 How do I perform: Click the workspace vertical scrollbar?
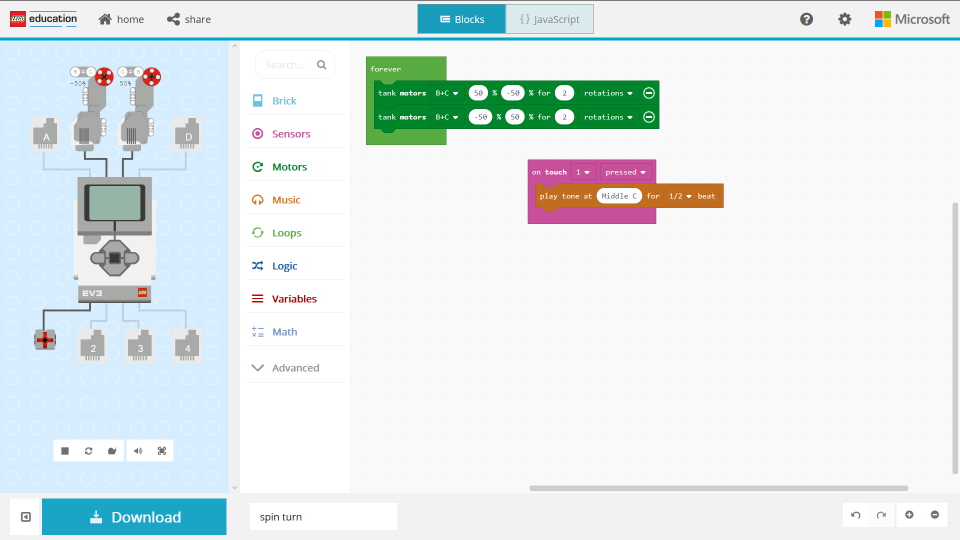tap(954, 338)
